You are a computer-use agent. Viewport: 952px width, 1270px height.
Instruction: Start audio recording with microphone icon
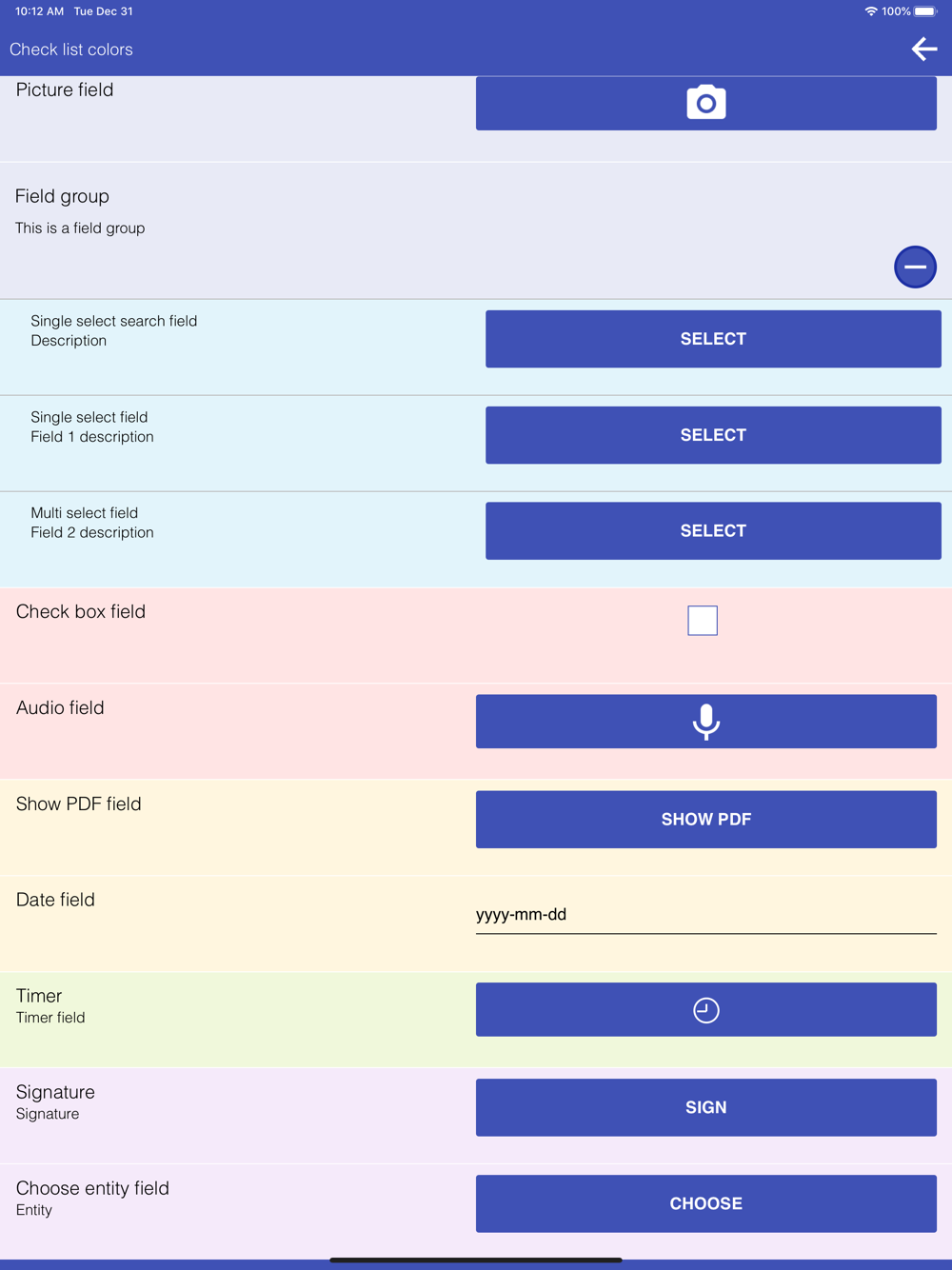[x=706, y=722]
